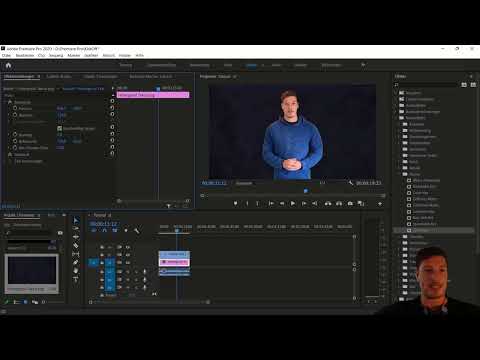Mute audio track A1

point(128,272)
